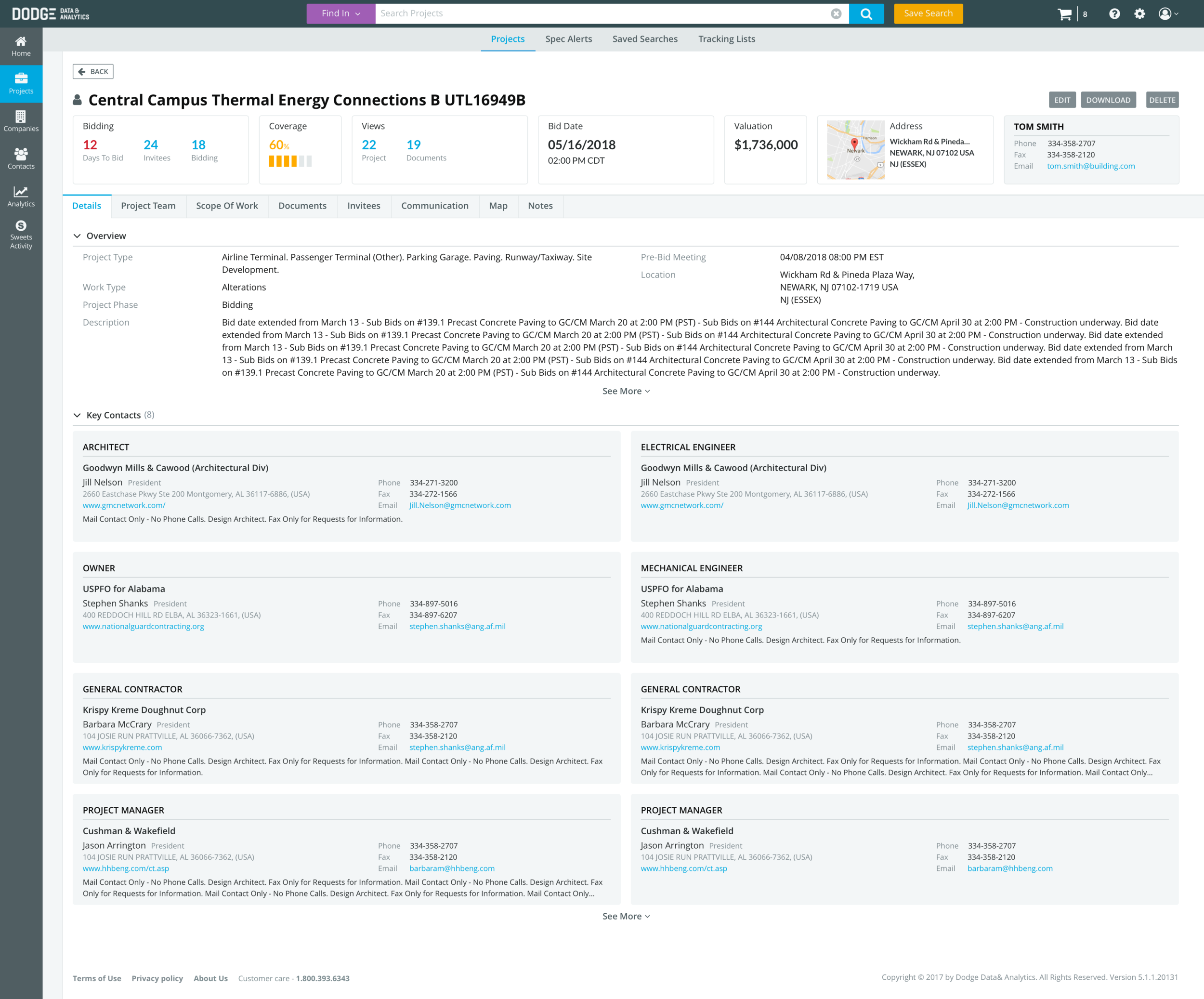This screenshot has width=1204, height=999.
Task: Open the settings gear icon
Action: 1139,14
